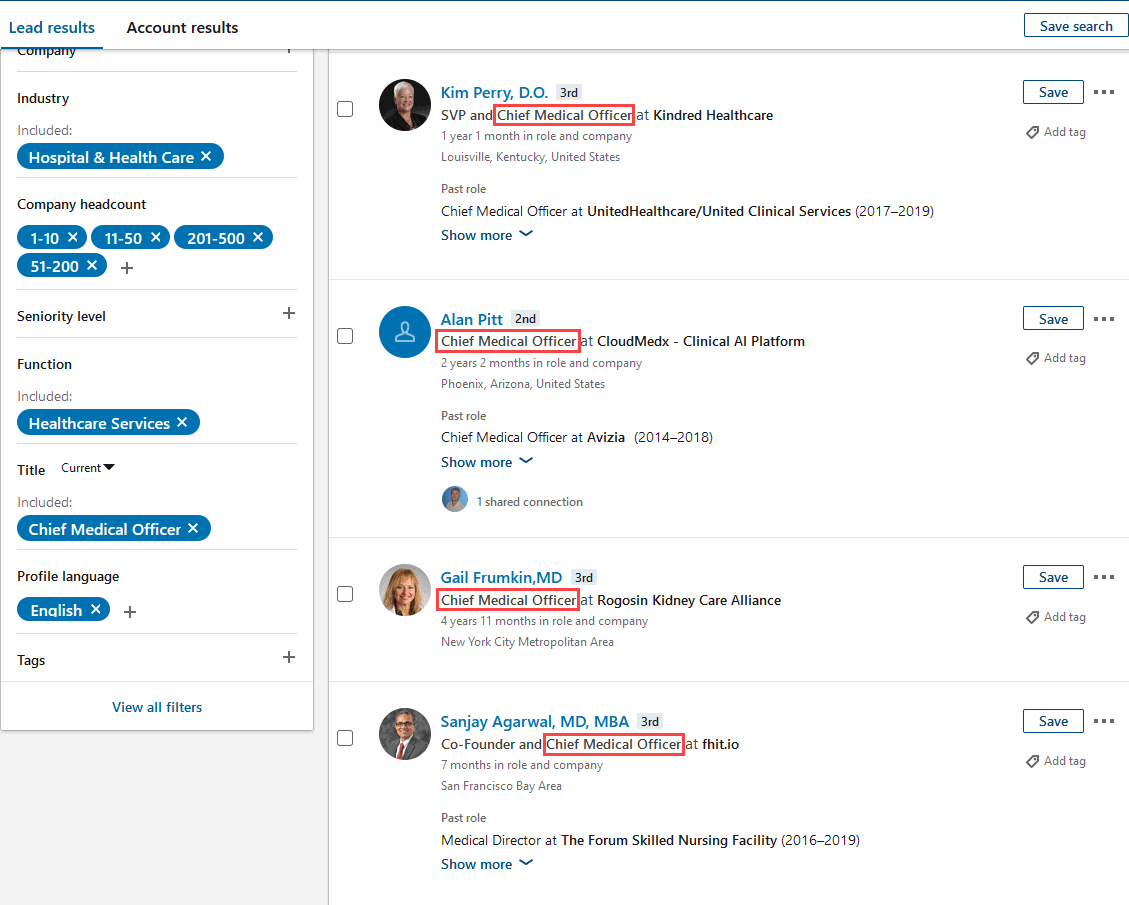Click Kim Perry's profile photo

pos(405,105)
